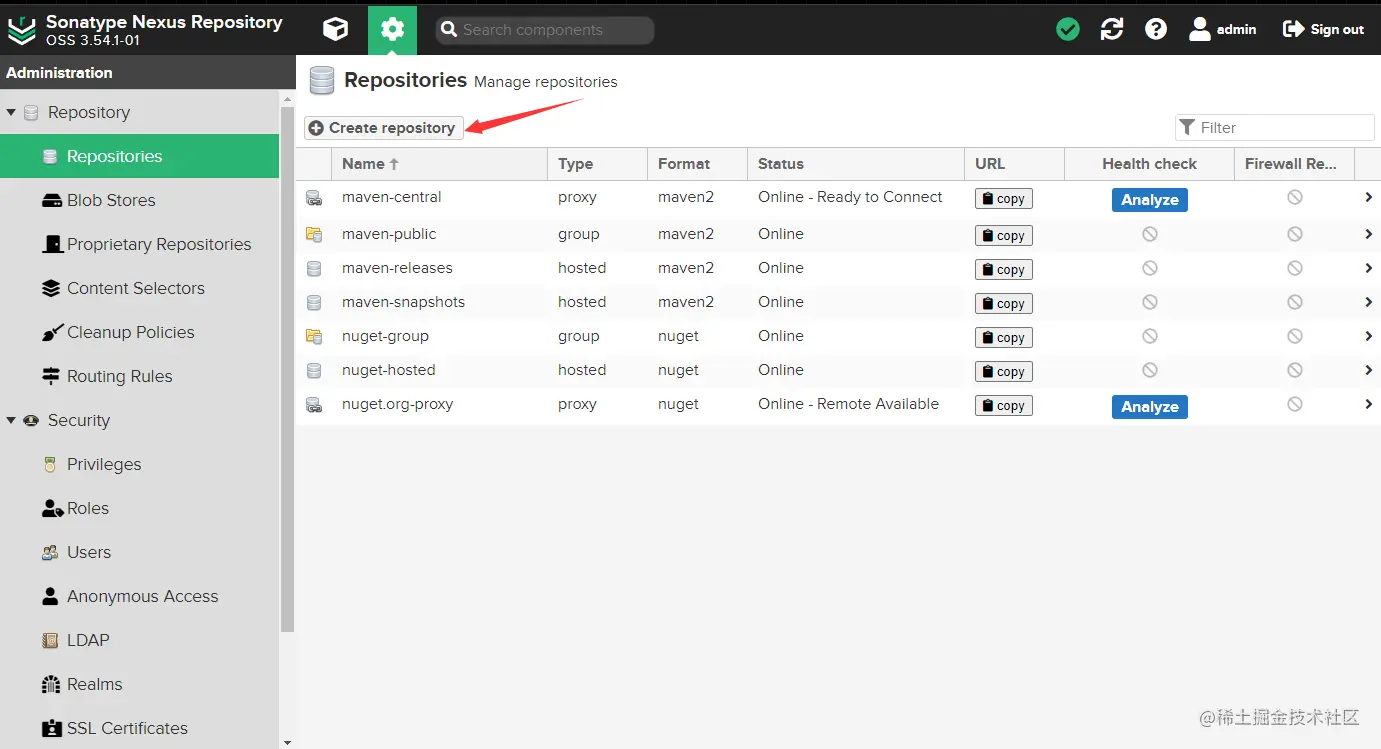Copy URL of maven-central
Image resolution: width=1381 pixels, height=749 pixels.
(x=1004, y=199)
